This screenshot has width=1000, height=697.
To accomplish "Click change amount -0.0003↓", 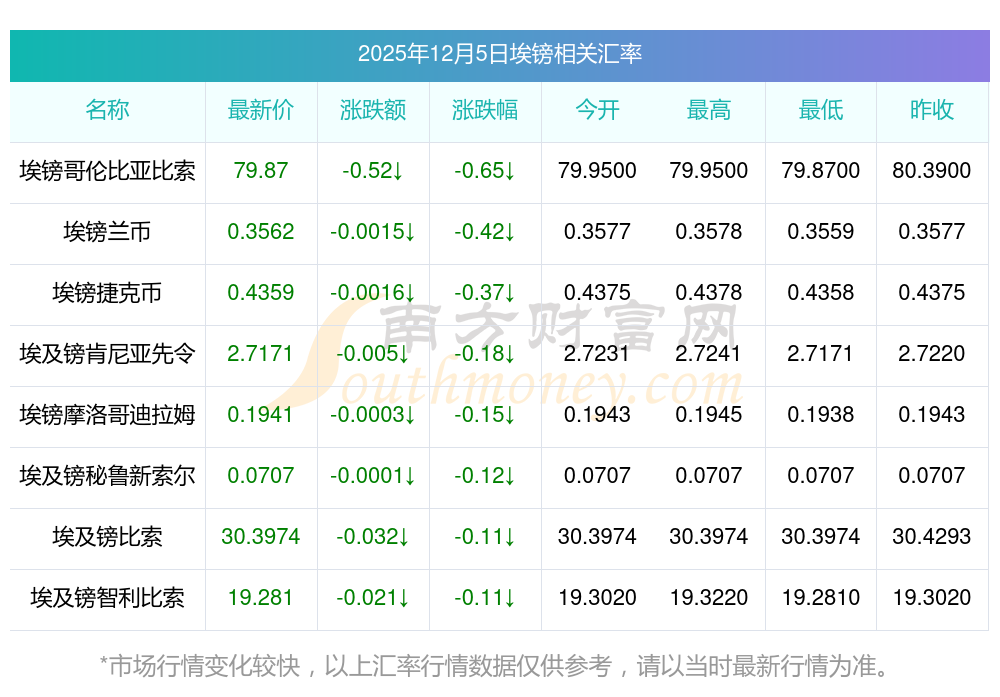I will (373, 415).
